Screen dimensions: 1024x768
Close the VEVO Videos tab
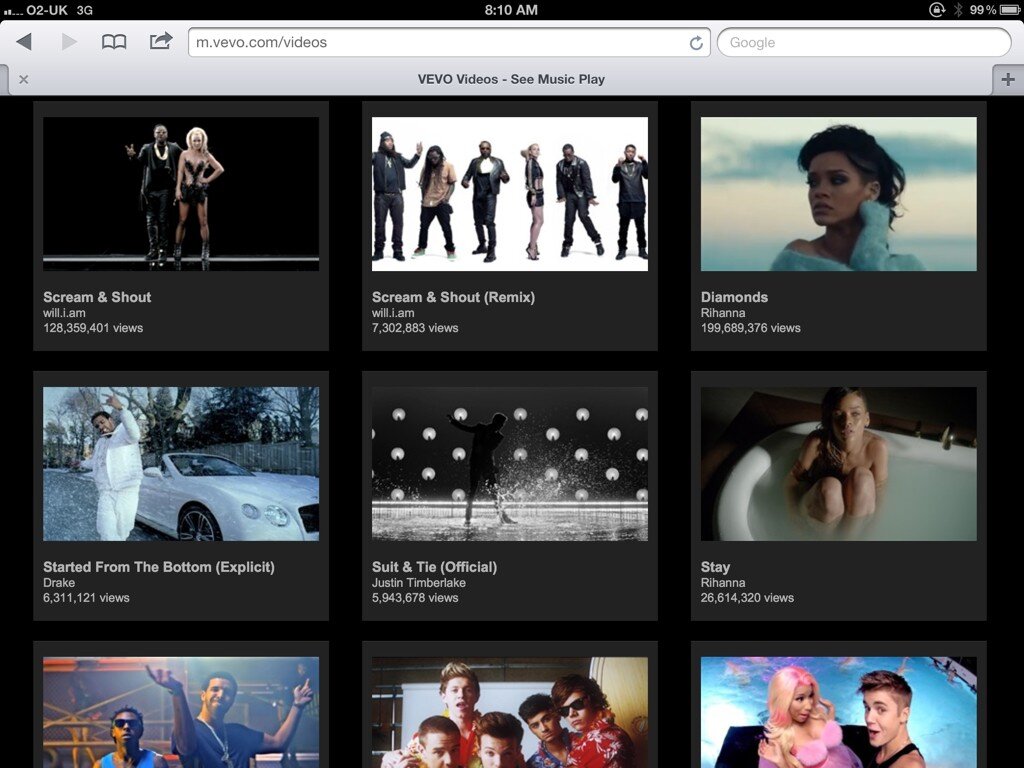24,79
